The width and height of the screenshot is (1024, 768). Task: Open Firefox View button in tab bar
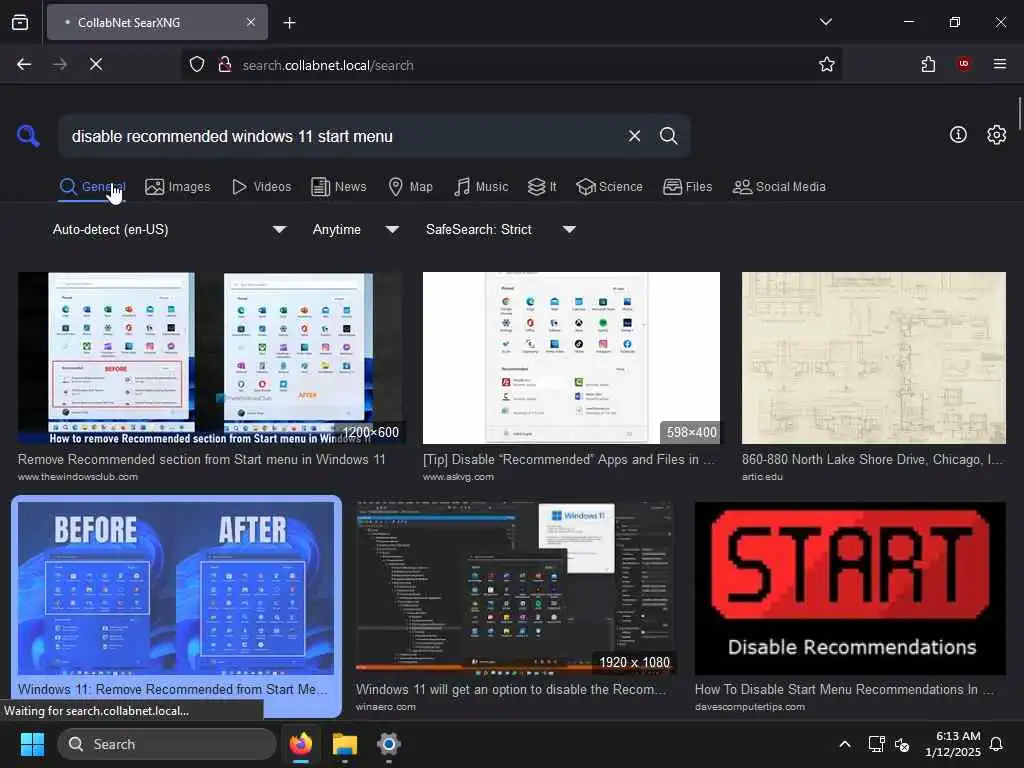tap(20, 22)
